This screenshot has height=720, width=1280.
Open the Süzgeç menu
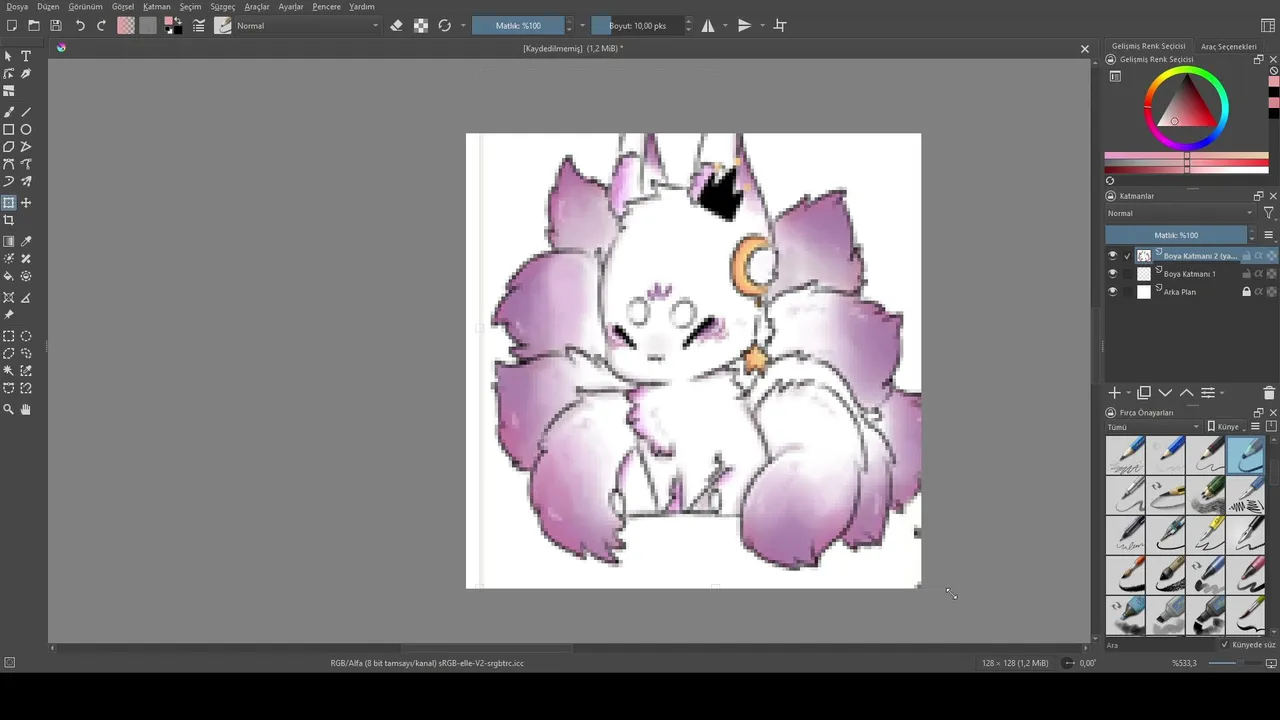(x=223, y=7)
